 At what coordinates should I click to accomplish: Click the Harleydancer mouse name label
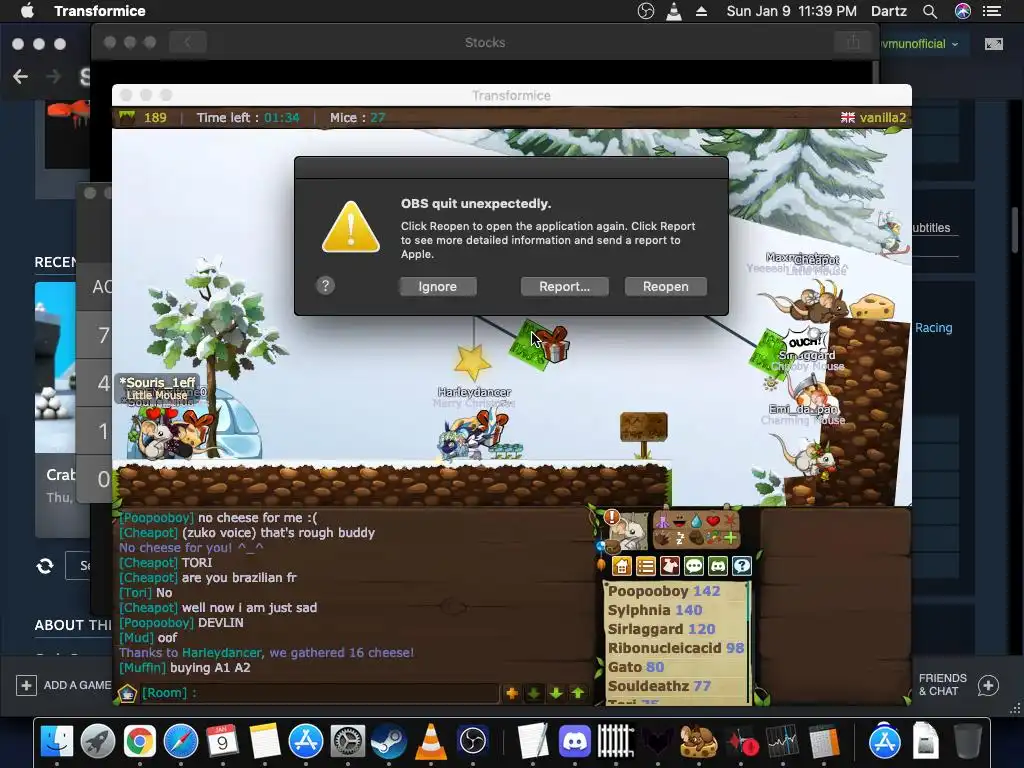coord(474,392)
